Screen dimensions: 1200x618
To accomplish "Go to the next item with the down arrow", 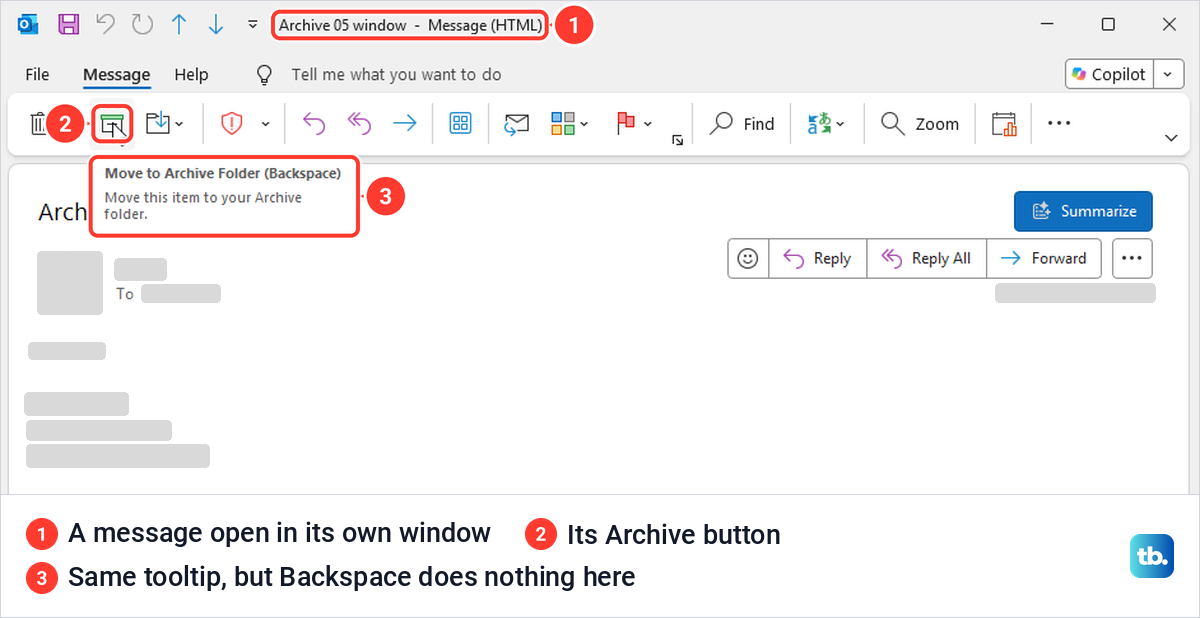I will click(x=216, y=25).
